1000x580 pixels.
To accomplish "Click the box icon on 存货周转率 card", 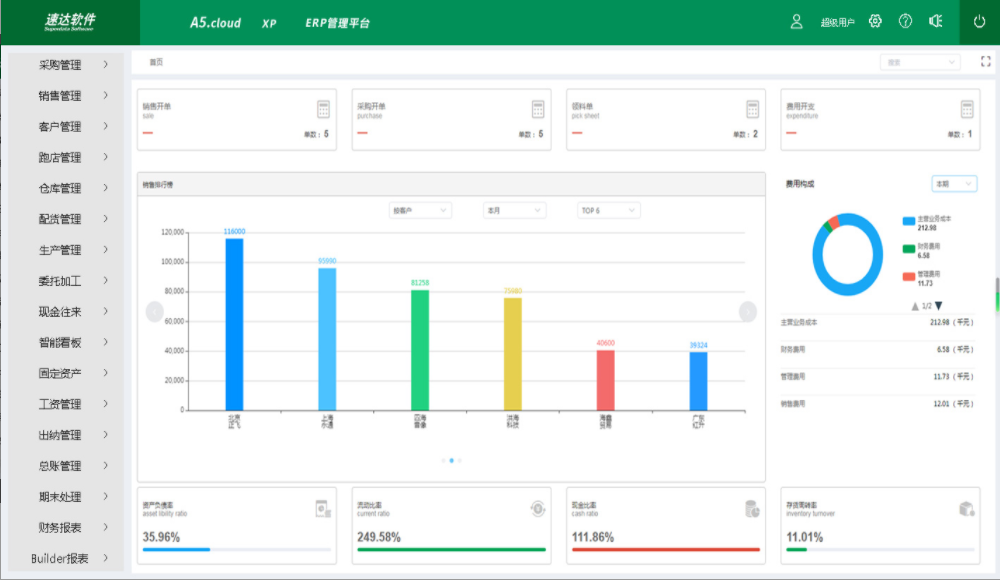I will click(x=967, y=509).
